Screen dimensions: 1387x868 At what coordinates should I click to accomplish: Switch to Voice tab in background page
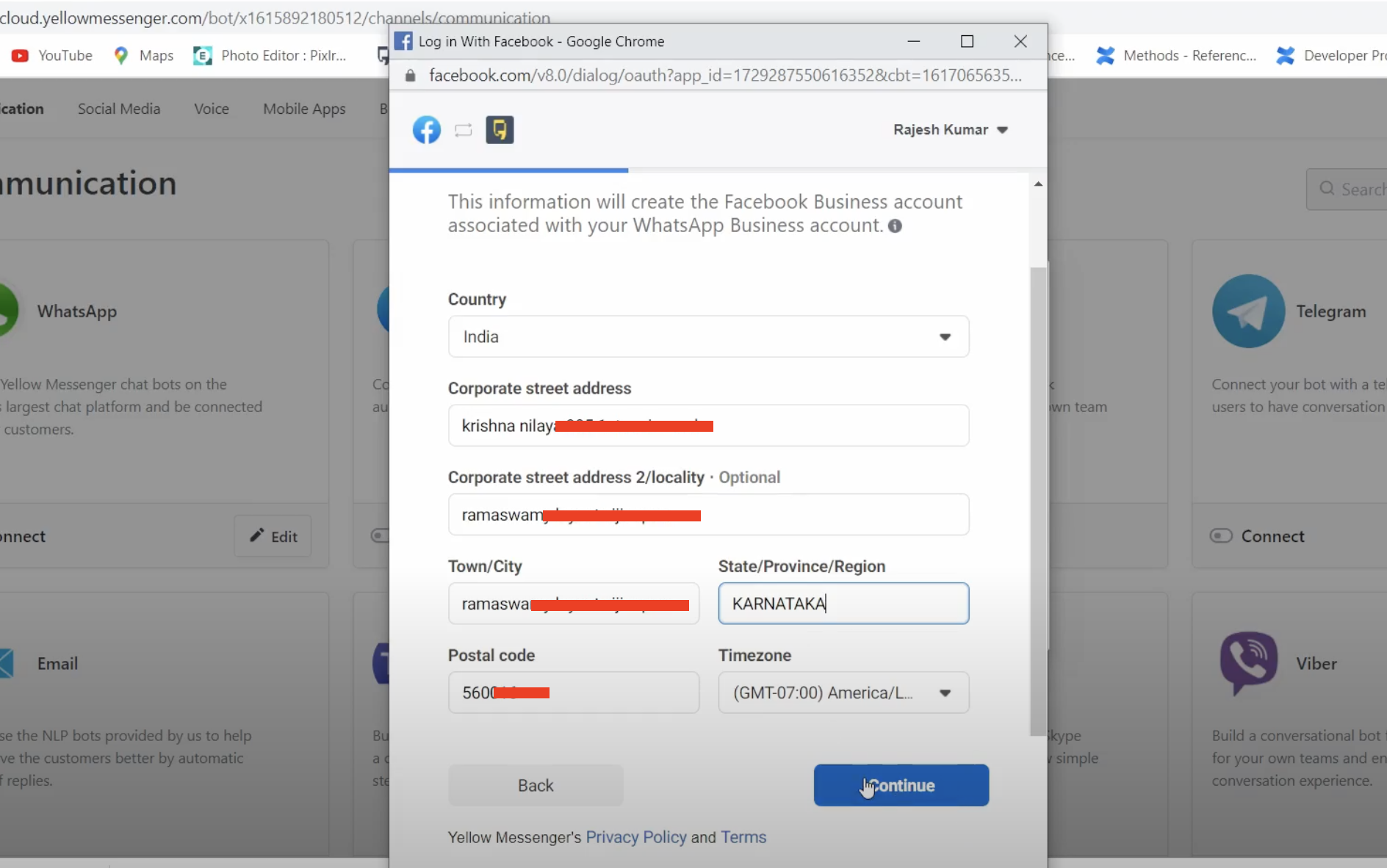click(212, 109)
